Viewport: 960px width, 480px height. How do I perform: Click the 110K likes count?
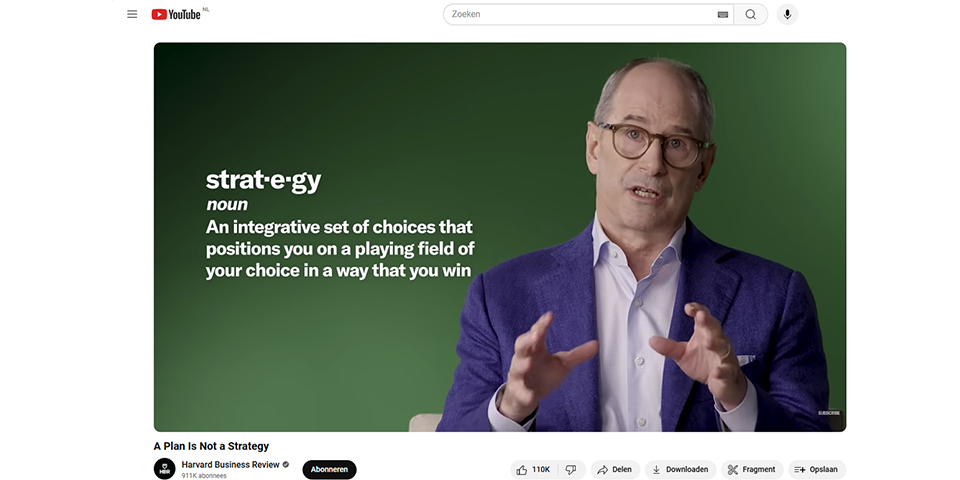[x=541, y=470]
